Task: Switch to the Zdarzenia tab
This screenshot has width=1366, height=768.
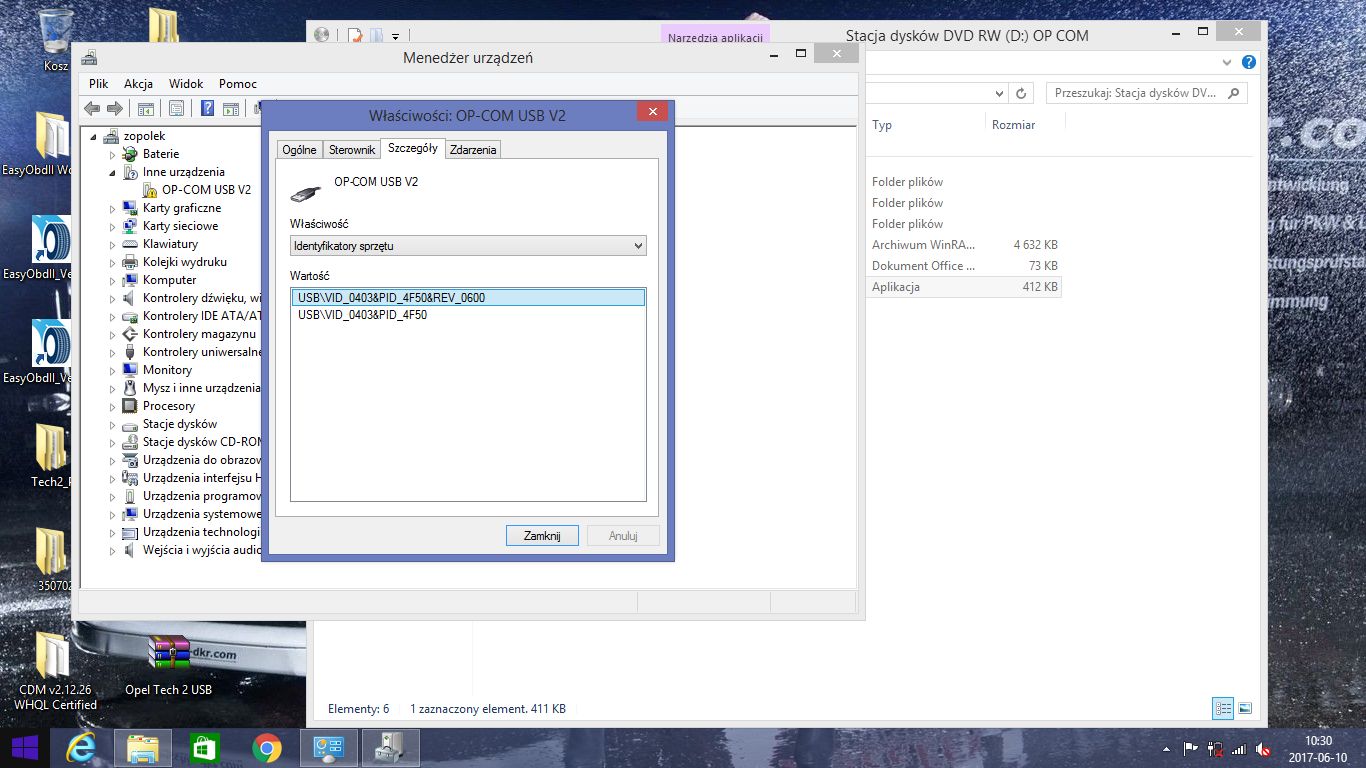Action: [x=473, y=150]
